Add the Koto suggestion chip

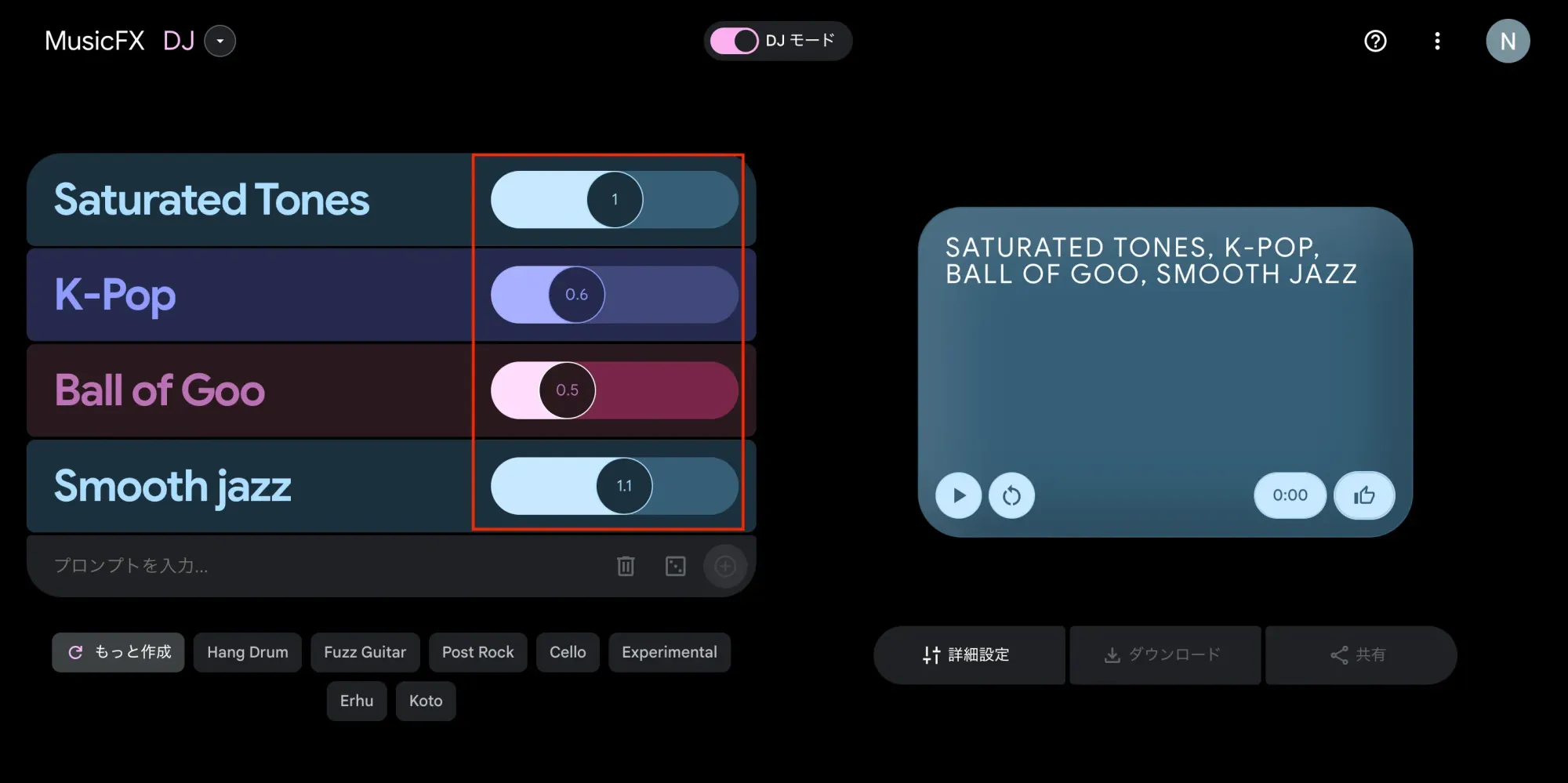[x=426, y=701]
